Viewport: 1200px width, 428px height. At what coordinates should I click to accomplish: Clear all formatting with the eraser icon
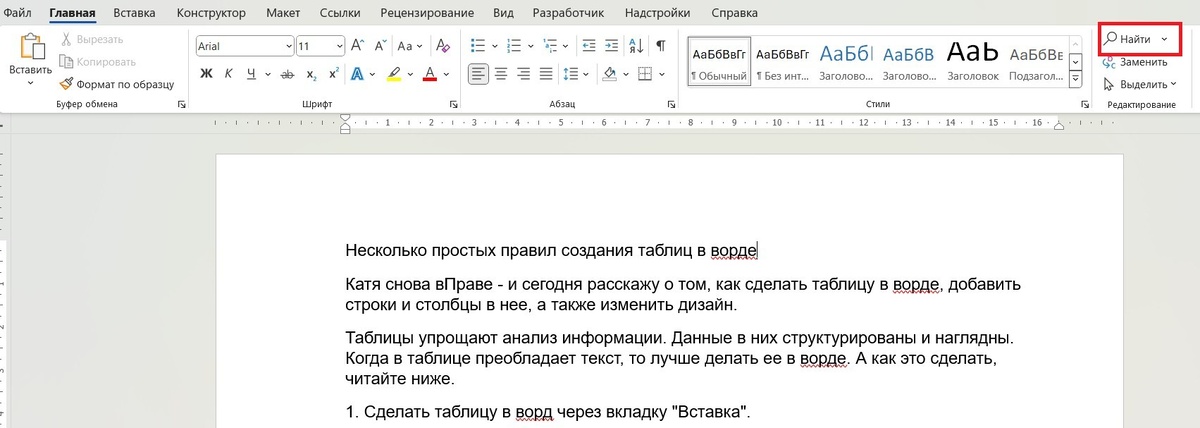pyautogui.click(x=442, y=46)
